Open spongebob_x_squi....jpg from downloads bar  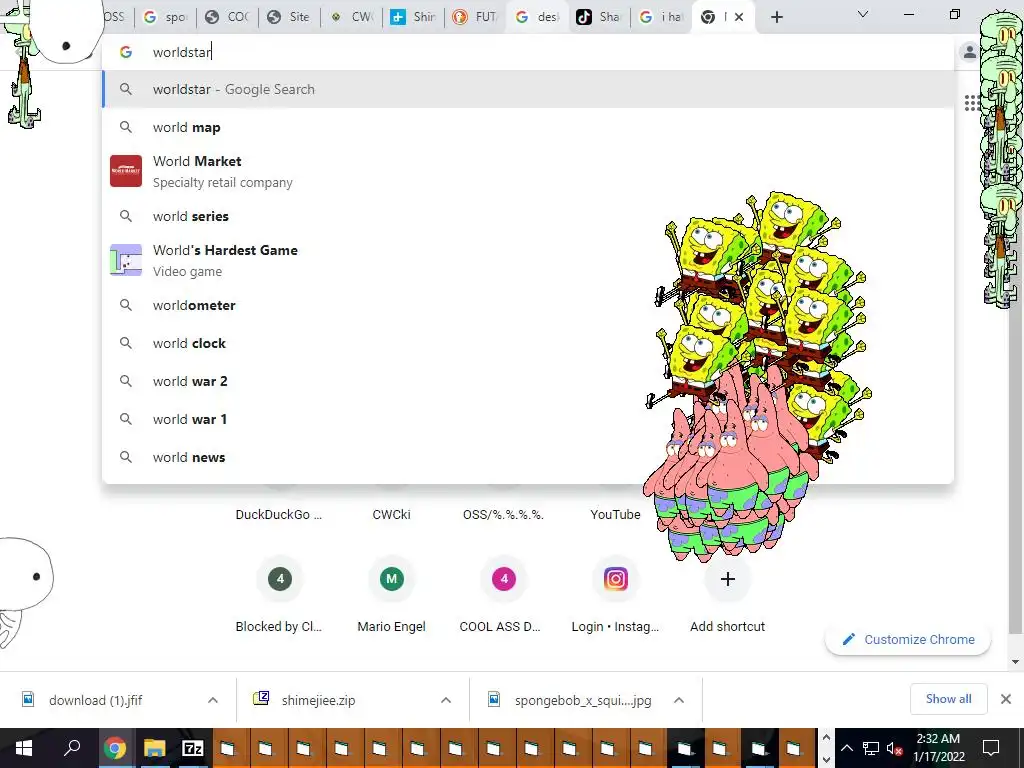(583, 700)
